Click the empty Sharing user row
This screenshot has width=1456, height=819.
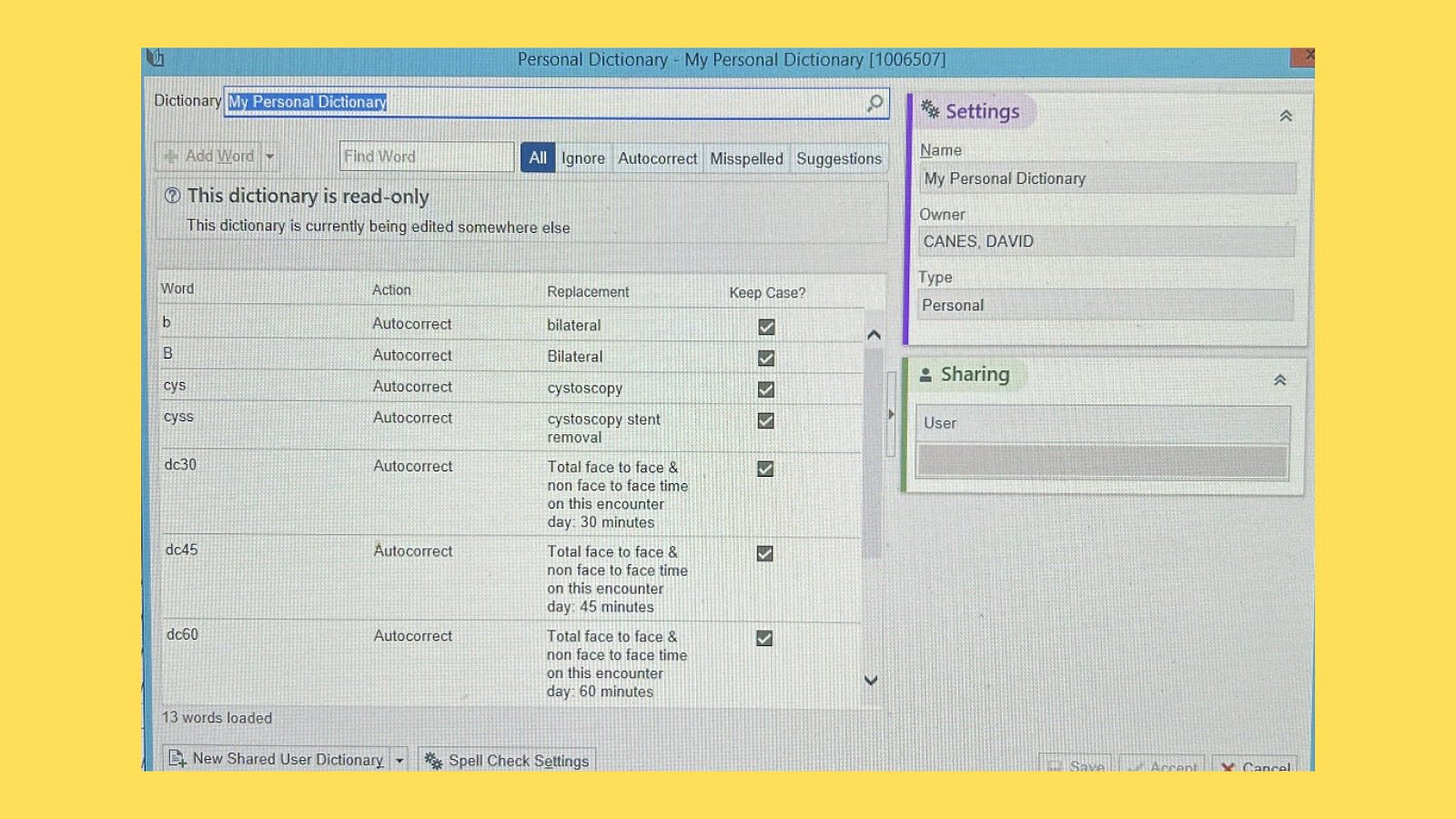click(x=1102, y=461)
